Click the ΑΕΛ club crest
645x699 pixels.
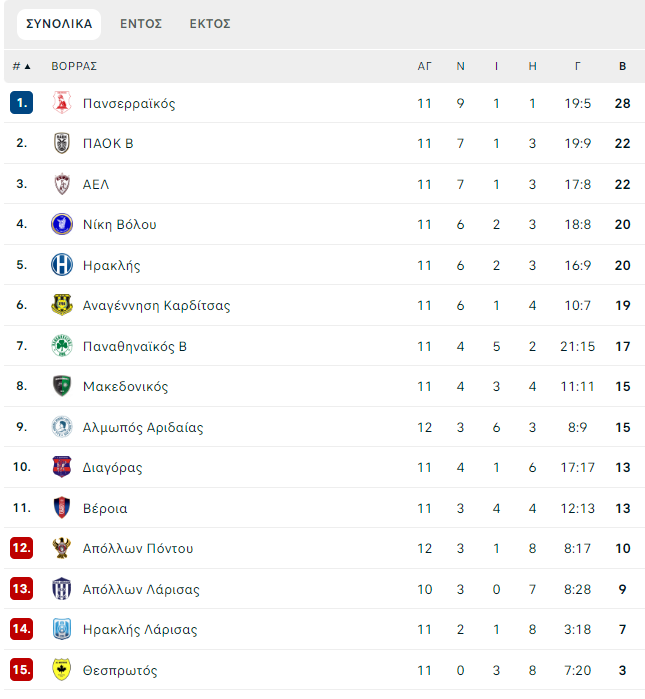(62, 184)
